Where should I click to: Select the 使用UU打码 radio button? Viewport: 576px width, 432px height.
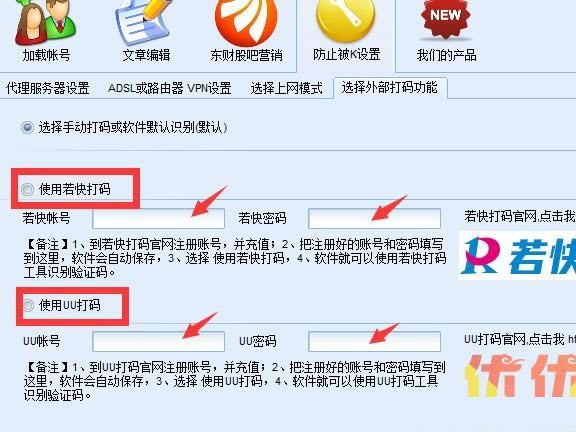click(28, 305)
